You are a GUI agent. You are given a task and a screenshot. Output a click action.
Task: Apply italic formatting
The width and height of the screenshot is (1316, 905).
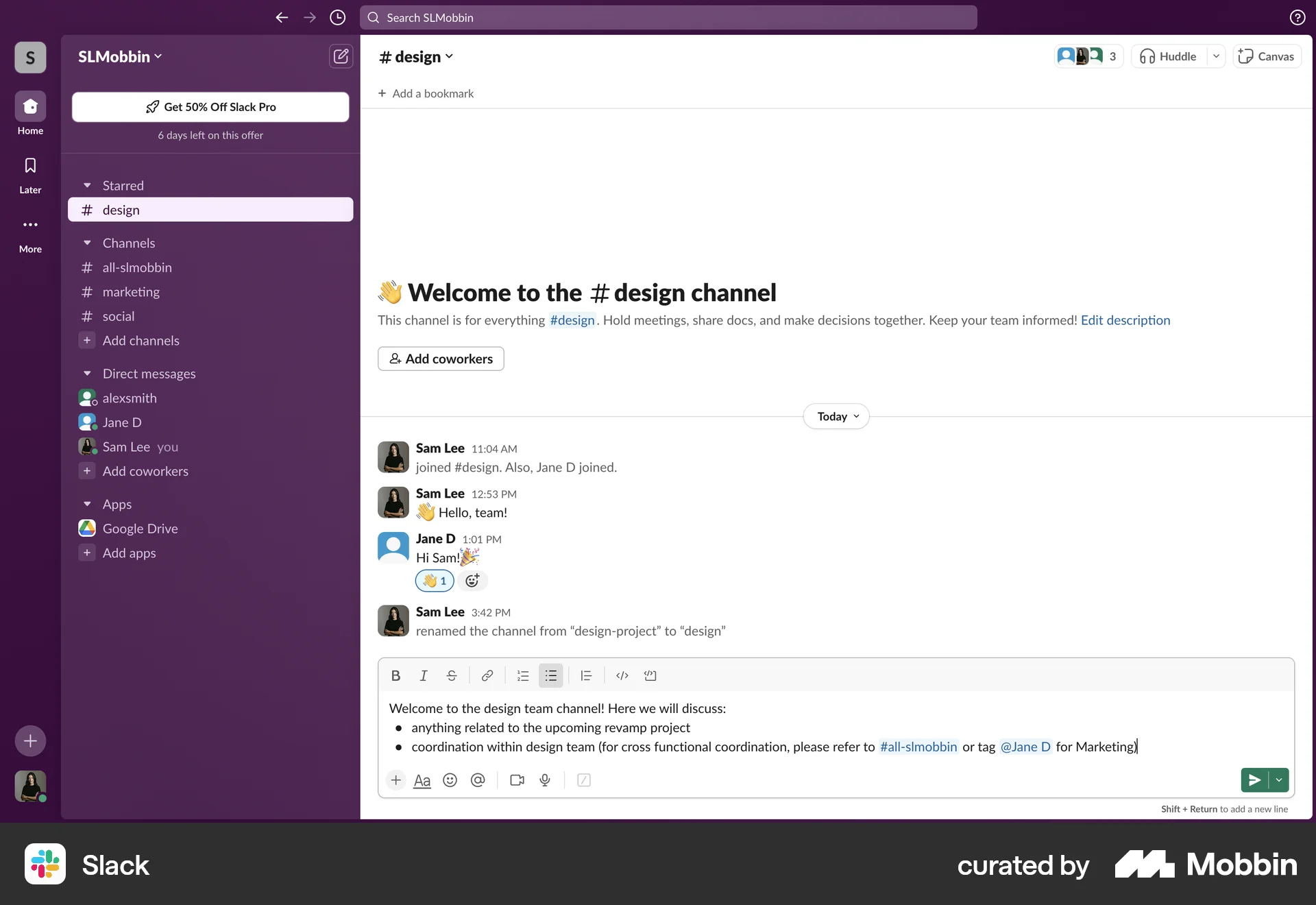pyautogui.click(x=424, y=675)
